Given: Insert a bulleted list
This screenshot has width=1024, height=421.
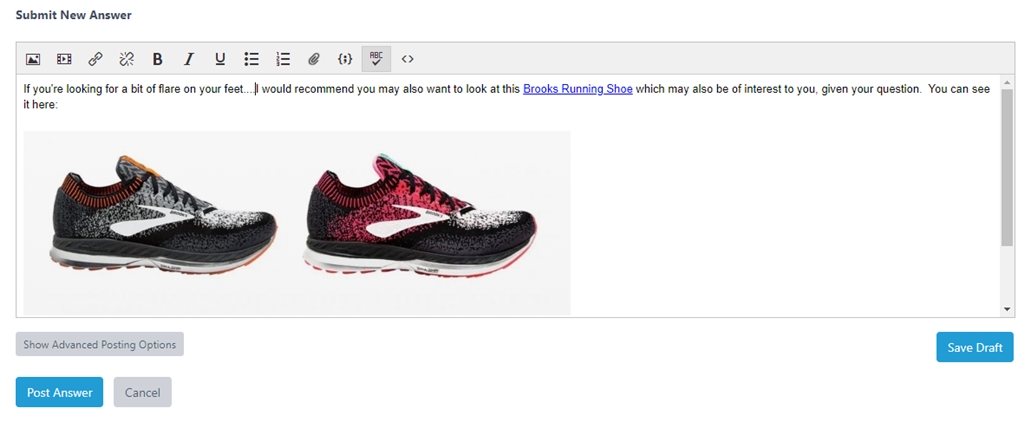Looking at the screenshot, I should [x=251, y=59].
